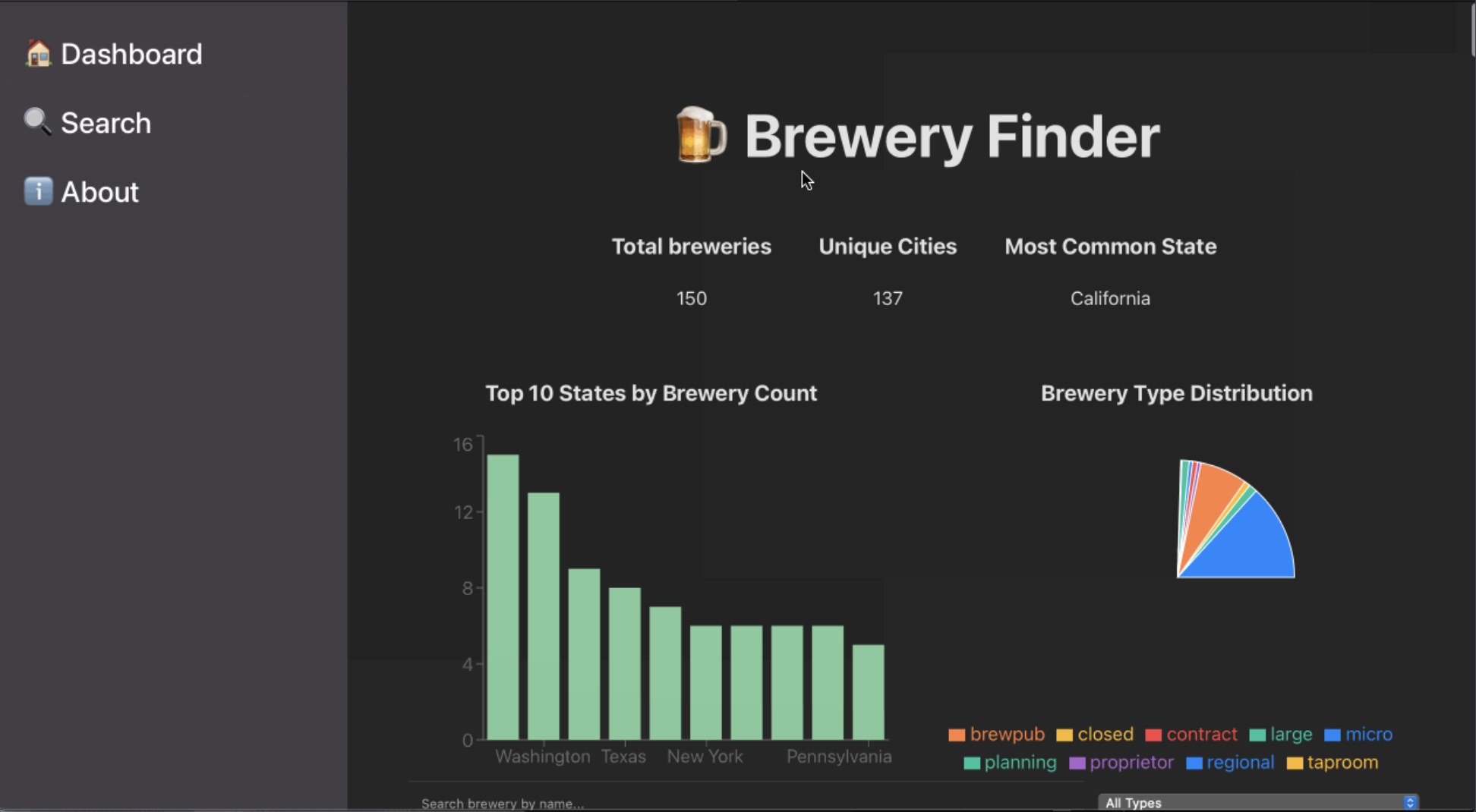Image resolution: width=1476 pixels, height=812 pixels.
Task: Click the Washington axis label
Action: click(x=543, y=757)
